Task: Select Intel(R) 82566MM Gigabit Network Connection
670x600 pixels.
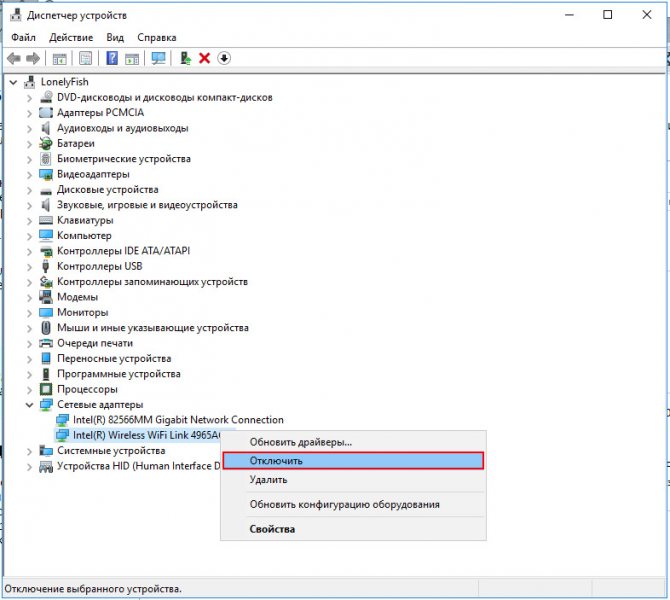Action: point(178,420)
